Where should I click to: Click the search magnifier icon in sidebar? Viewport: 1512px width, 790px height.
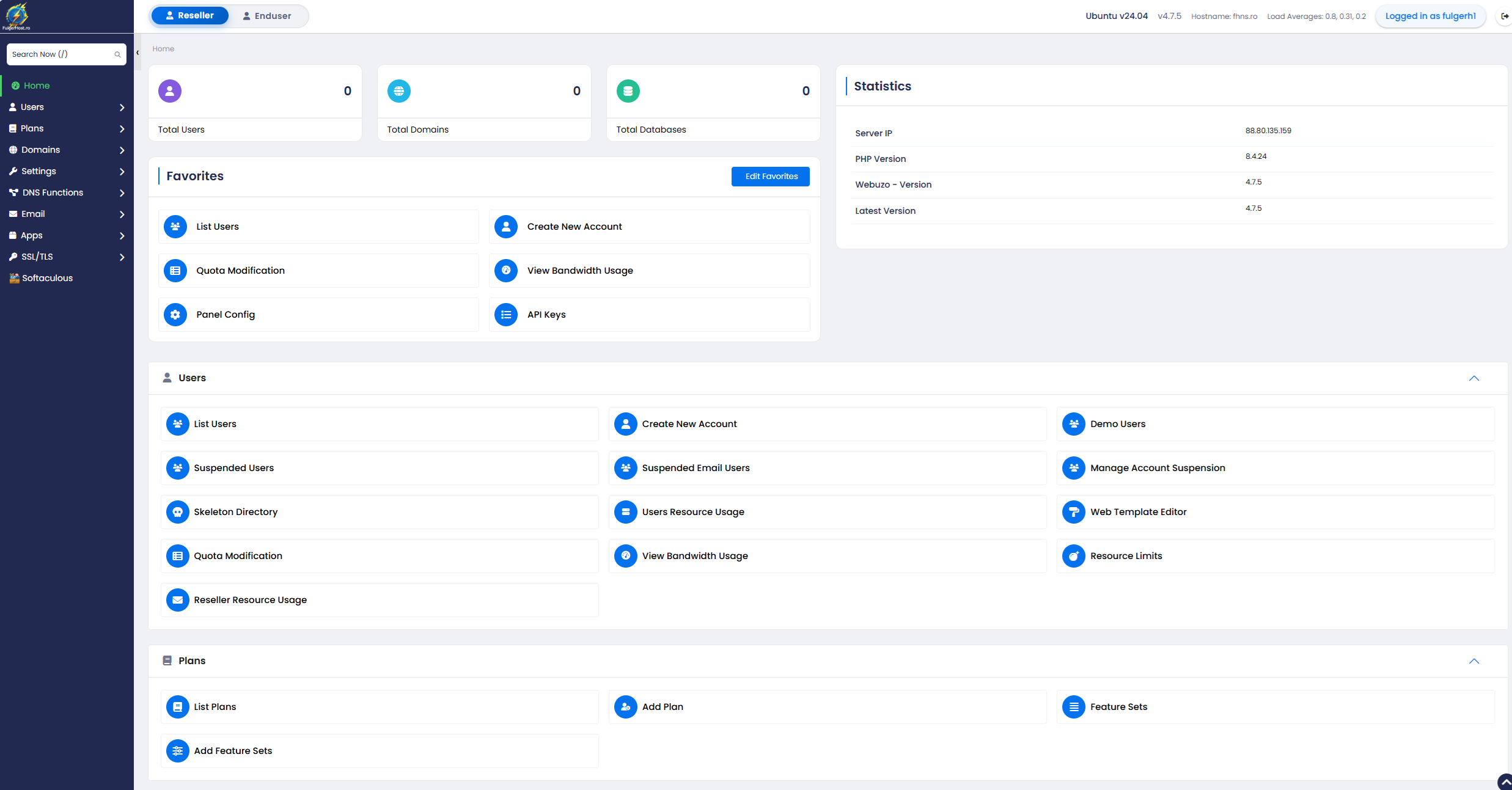117,54
